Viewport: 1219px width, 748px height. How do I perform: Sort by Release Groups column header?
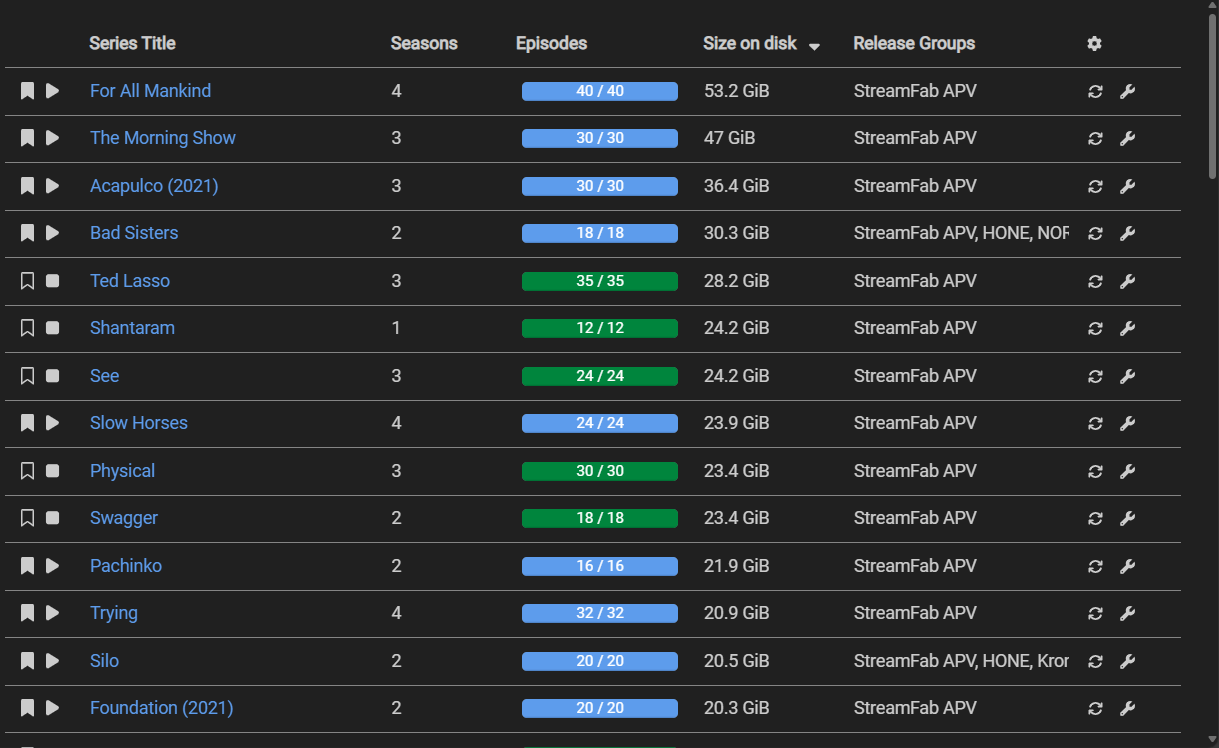tap(914, 43)
